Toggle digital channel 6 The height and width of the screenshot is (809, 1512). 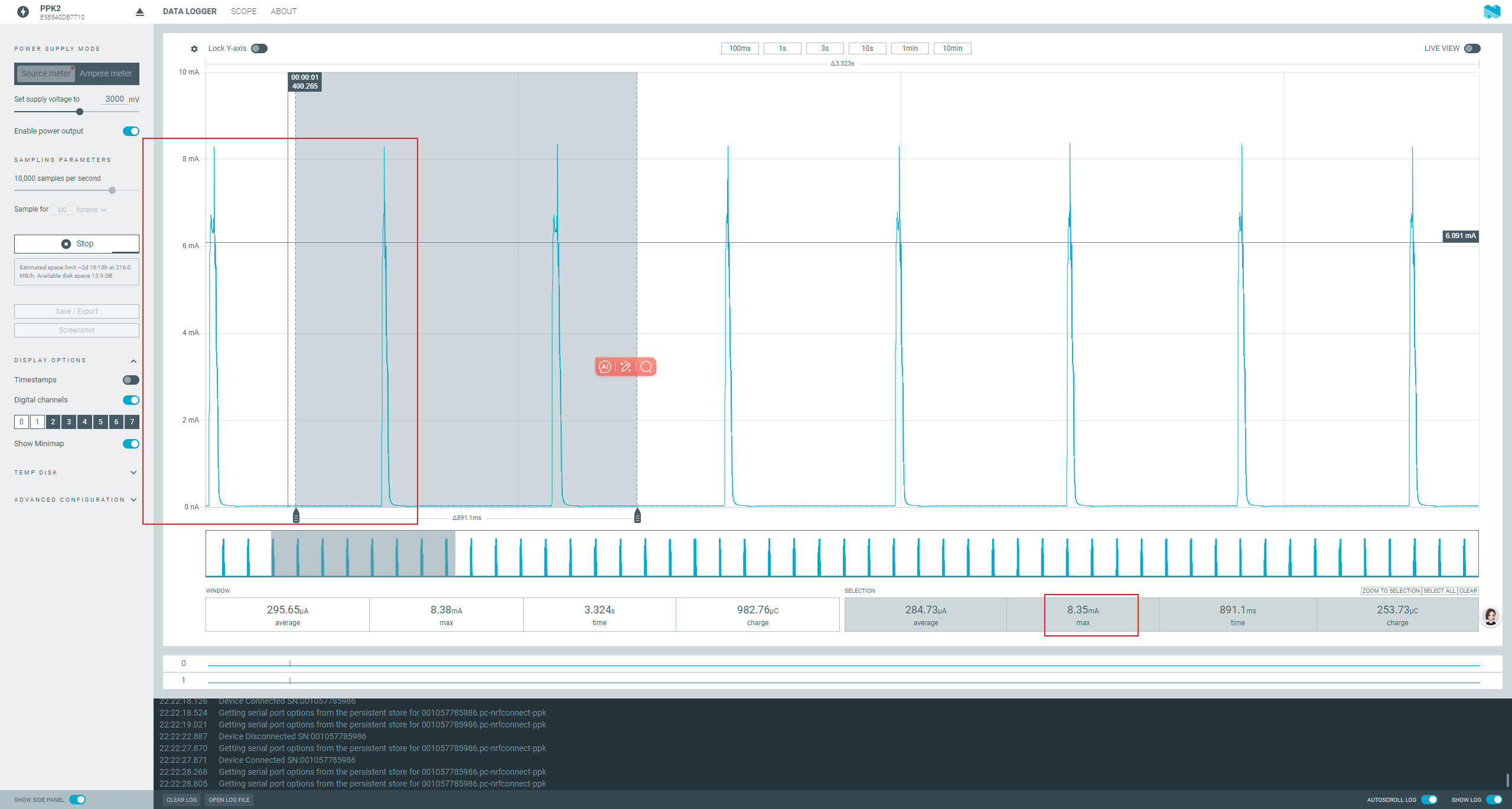(116, 422)
